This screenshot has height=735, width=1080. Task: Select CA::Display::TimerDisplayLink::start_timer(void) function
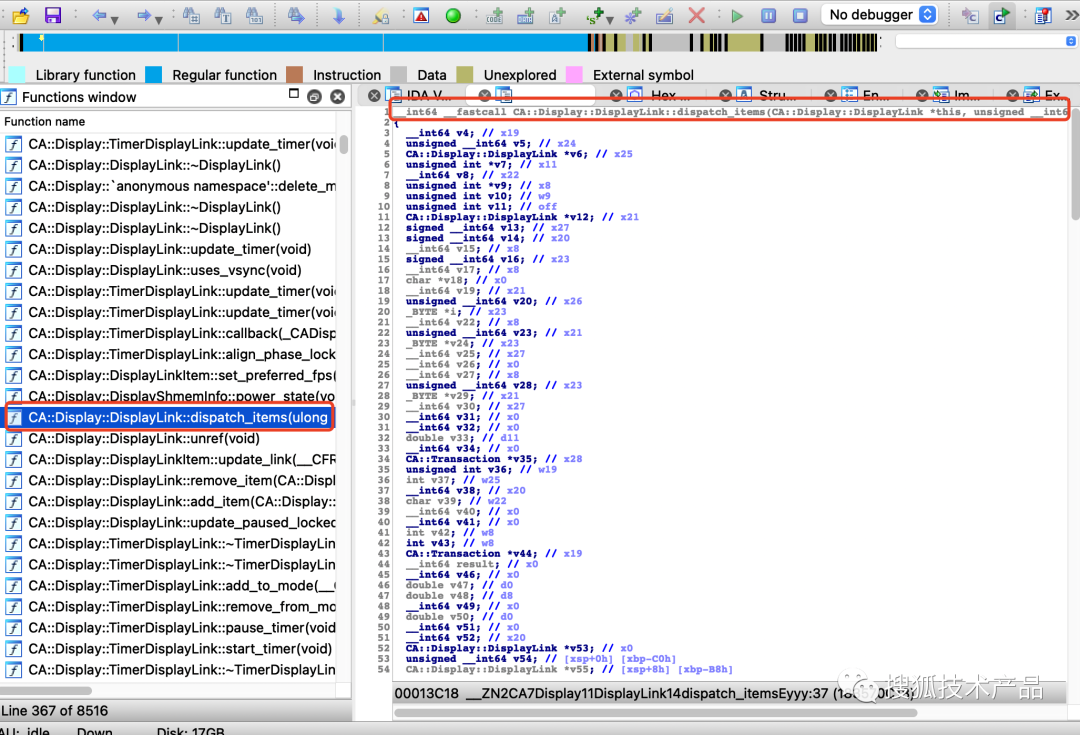tap(170, 648)
